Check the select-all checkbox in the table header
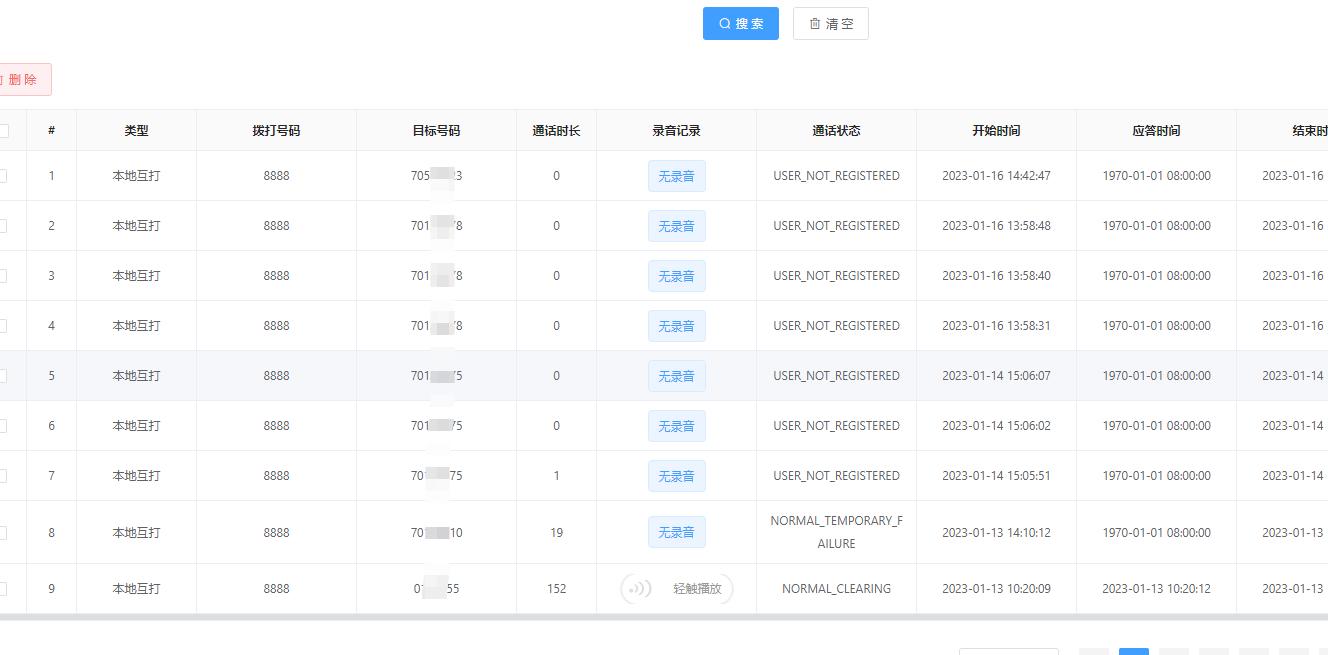Screen dimensions: 1328x655 point(4,130)
